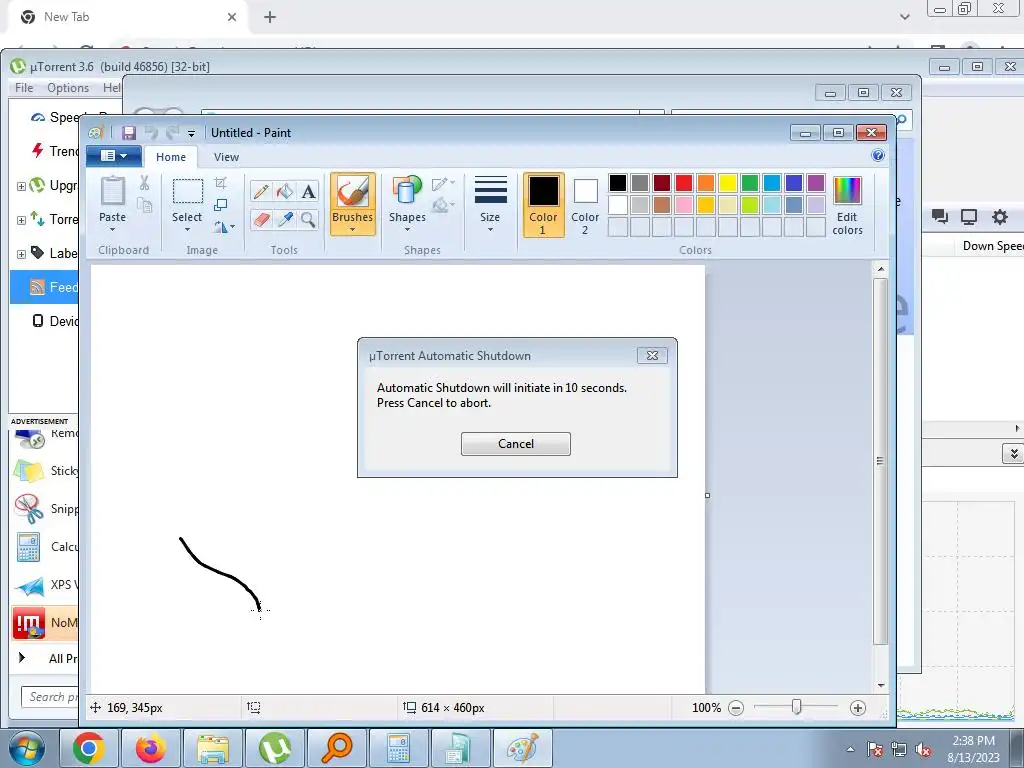
Task: Open Paint Help question mark icon
Action: coord(878,155)
